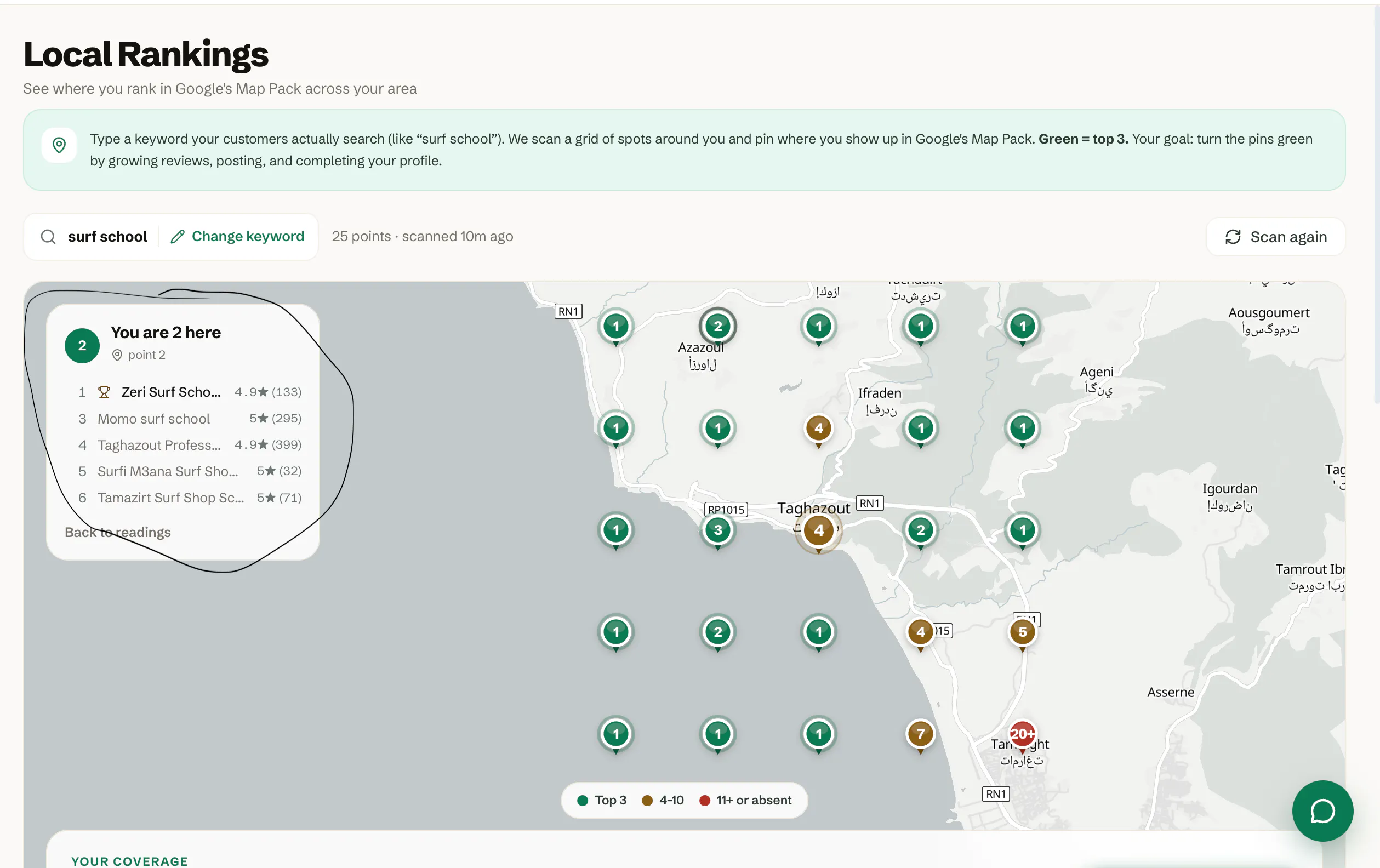Click the 25 points scanned 10m ago text
Screen dimensions: 1380x868
click(423, 237)
